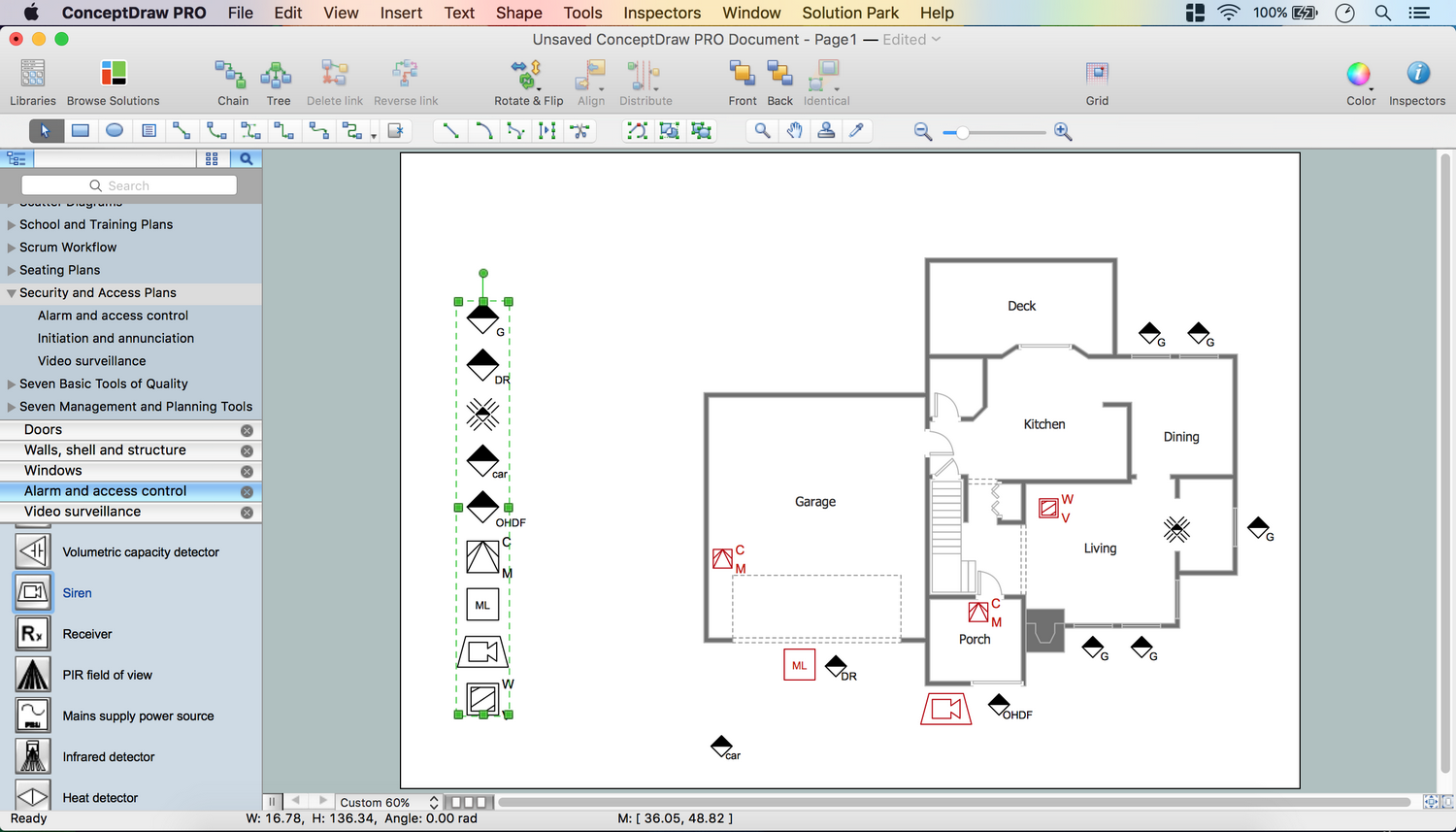Click the vertical canvas scrollbar
Screen dimensions: 1456x832
click(1445, 464)
